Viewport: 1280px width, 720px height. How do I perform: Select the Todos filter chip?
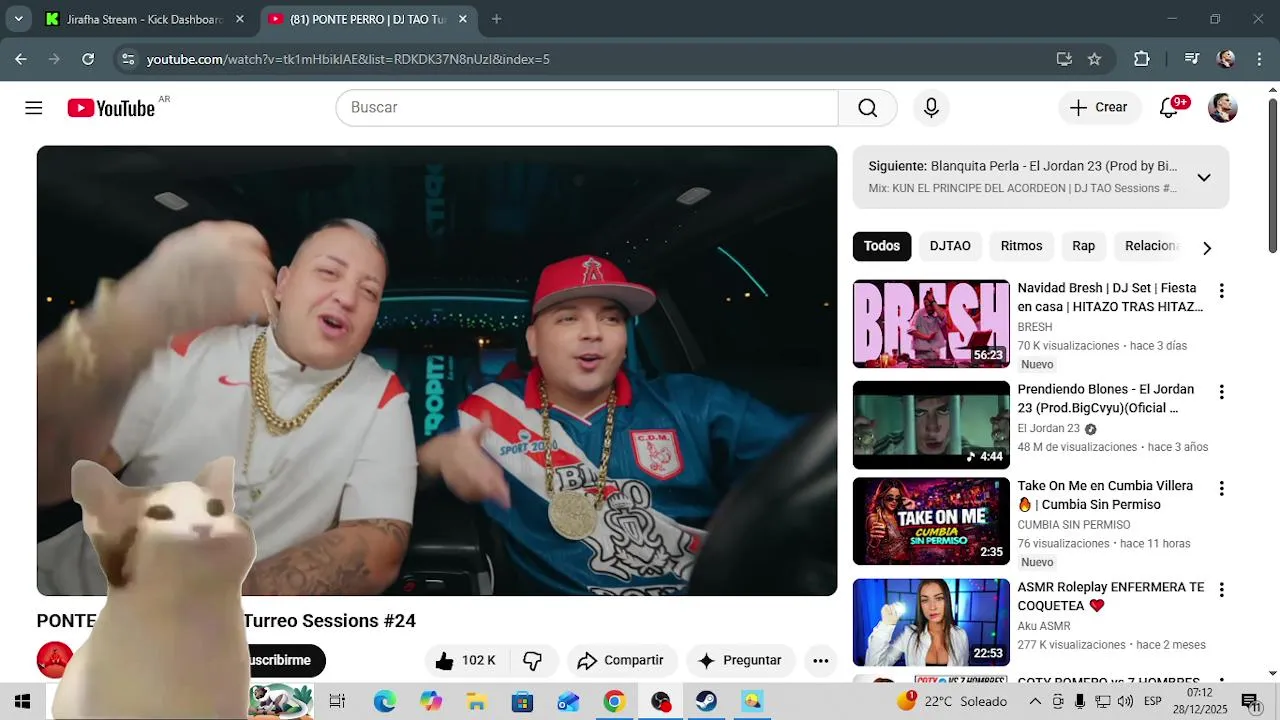[882, 246]
